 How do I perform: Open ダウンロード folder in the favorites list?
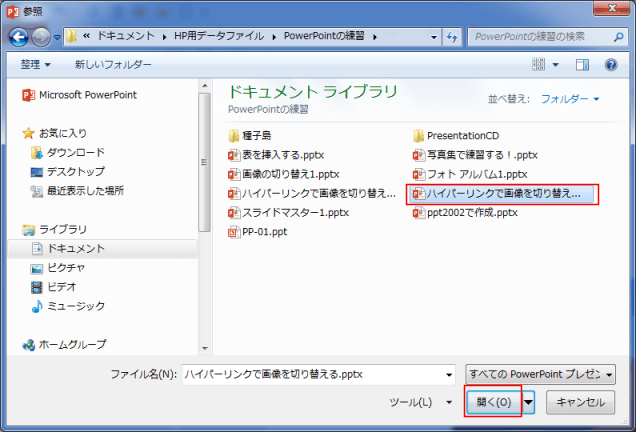pyautogui.click(x=68, y=153)
